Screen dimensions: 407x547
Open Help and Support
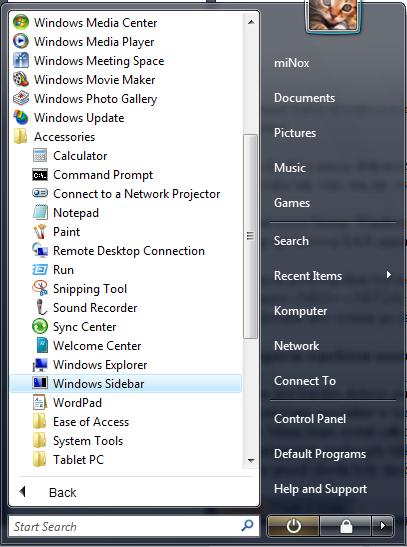[x=320, y=489]
